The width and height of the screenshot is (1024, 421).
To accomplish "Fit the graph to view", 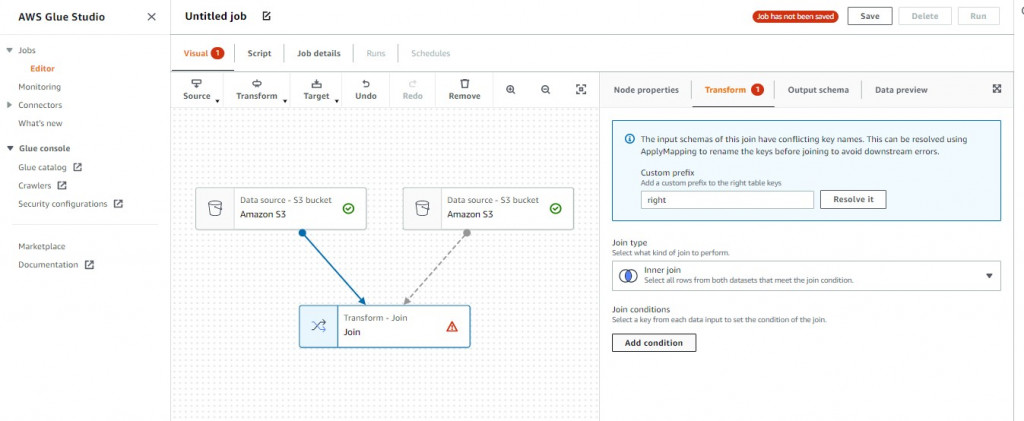I will (581, 89).
